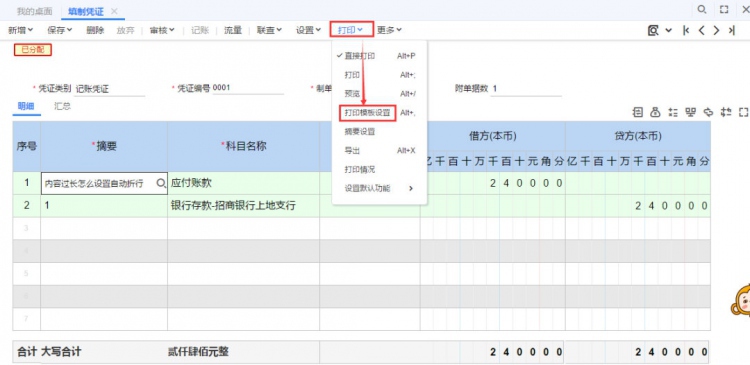Click the search magnifier icon at top right
This screenshot has width=750, height=365.
[x=702, y=9]
